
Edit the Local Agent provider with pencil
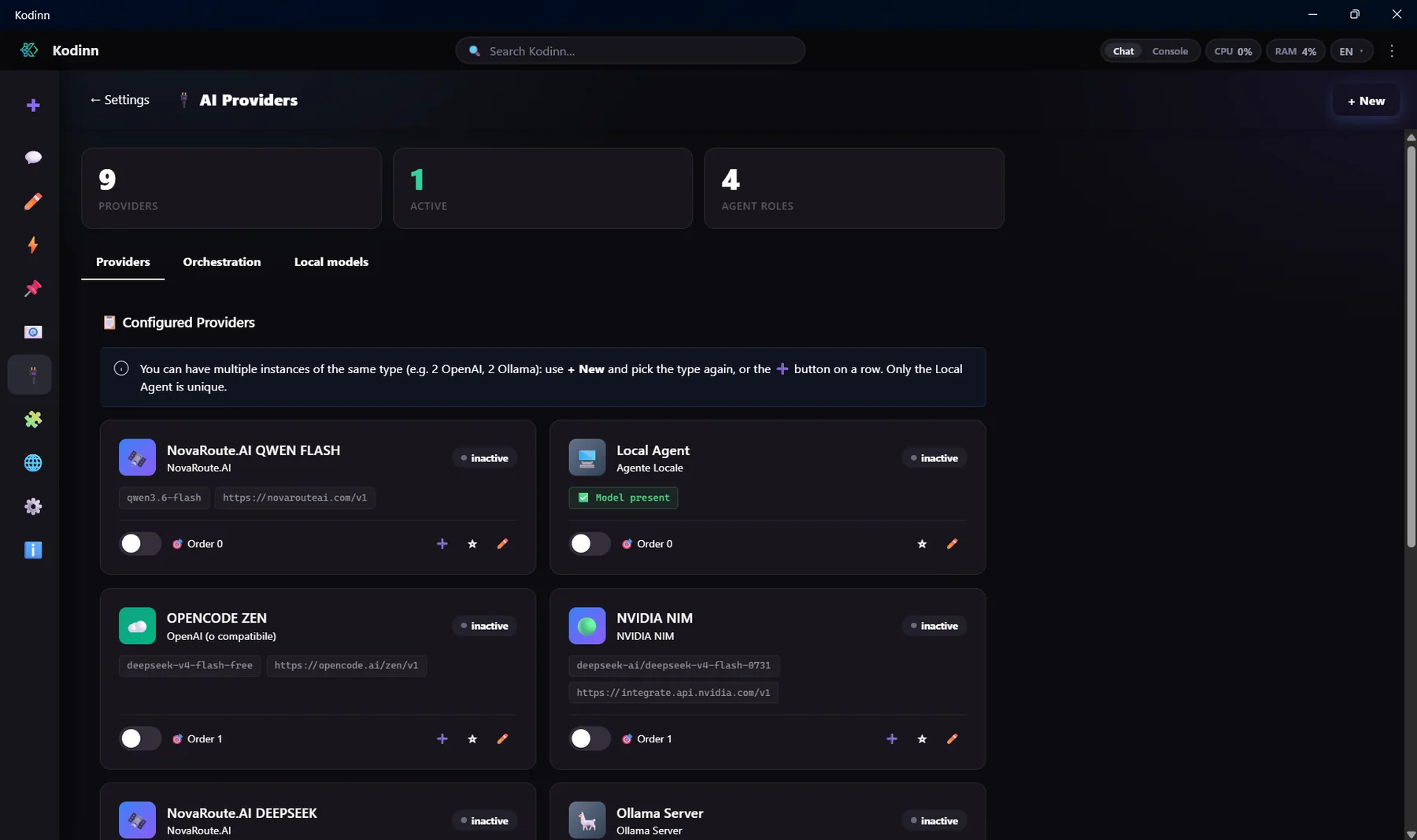pyautogui.click(x=953, y=543)
